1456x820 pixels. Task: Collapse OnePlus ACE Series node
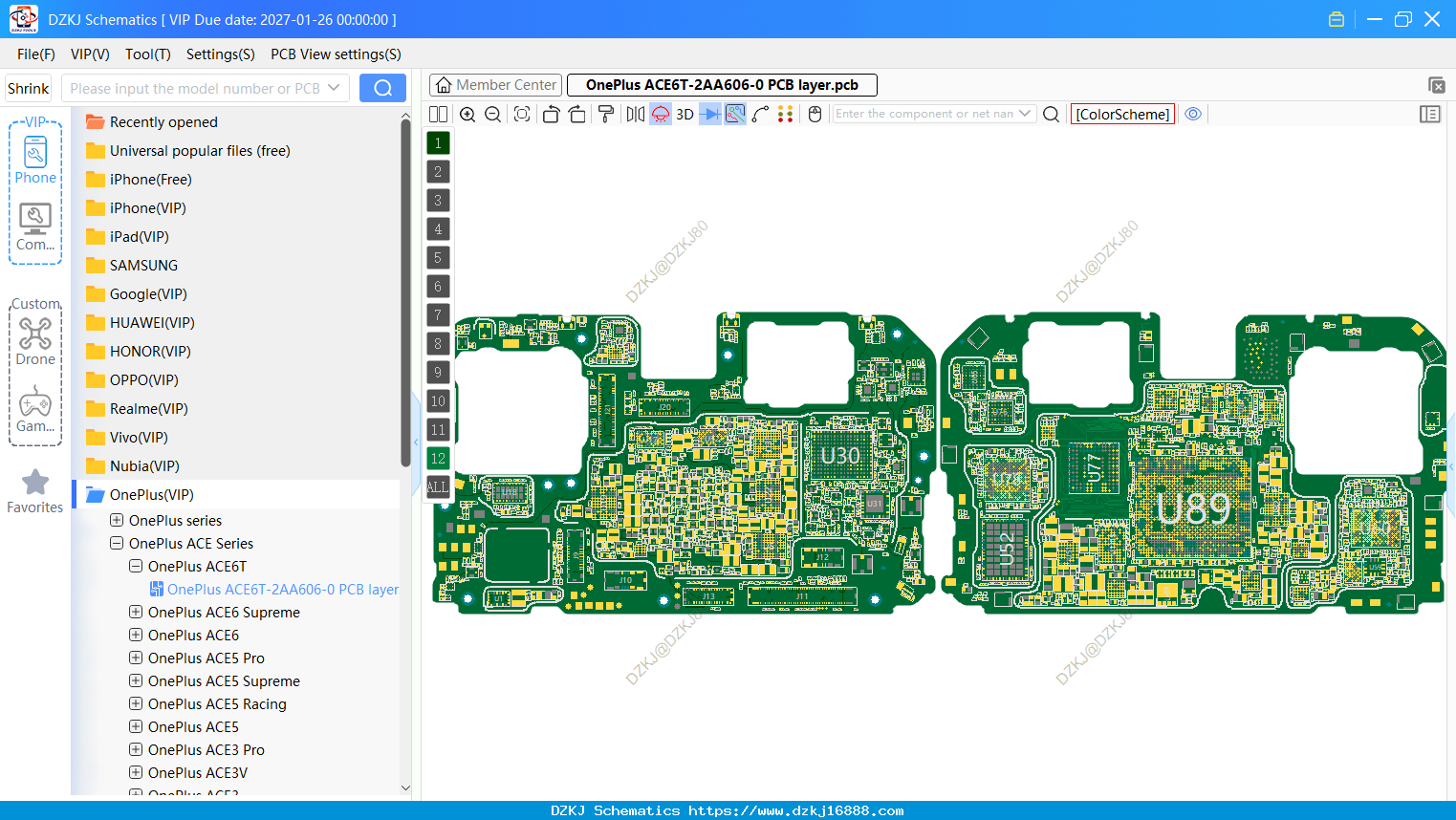[117, 543]
